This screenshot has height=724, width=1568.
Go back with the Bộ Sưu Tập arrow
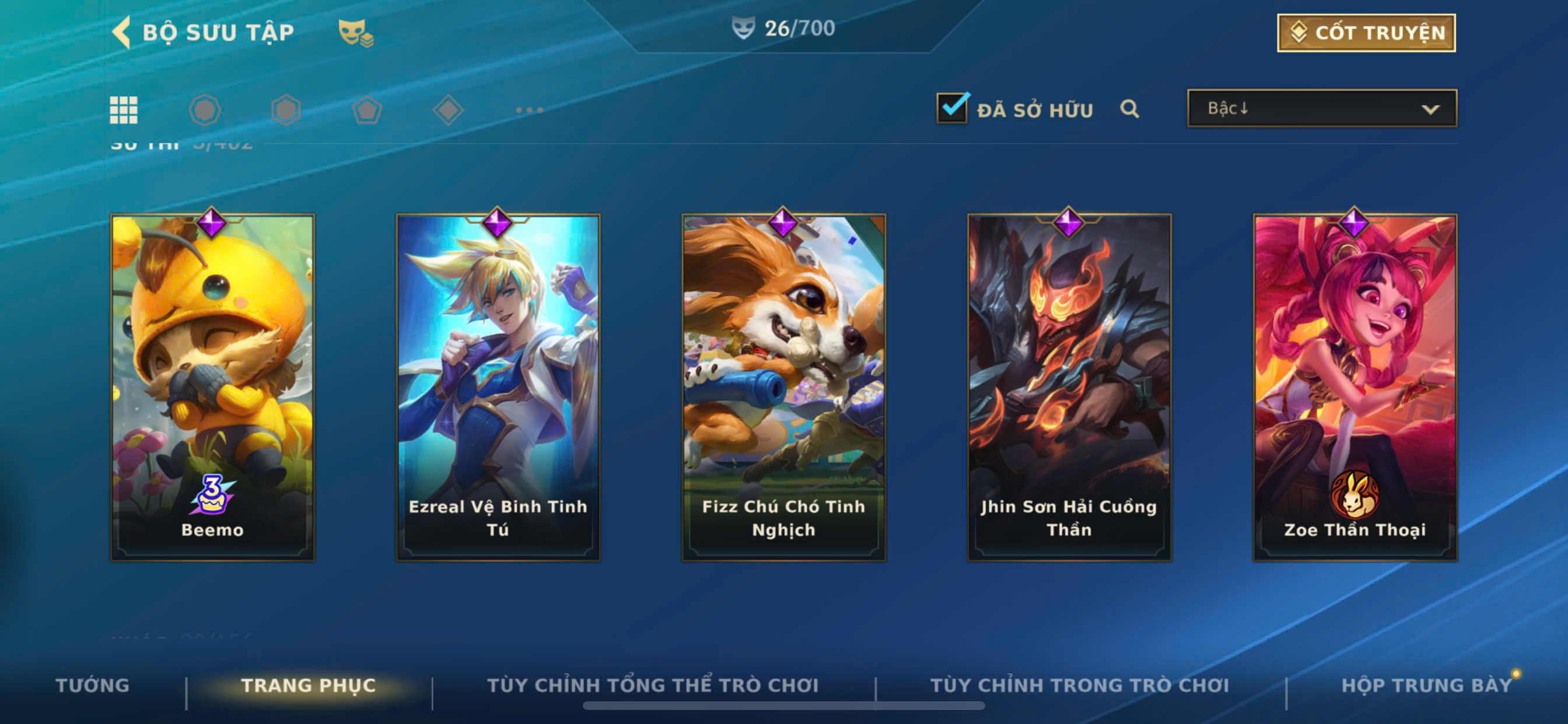coord(121,31)
